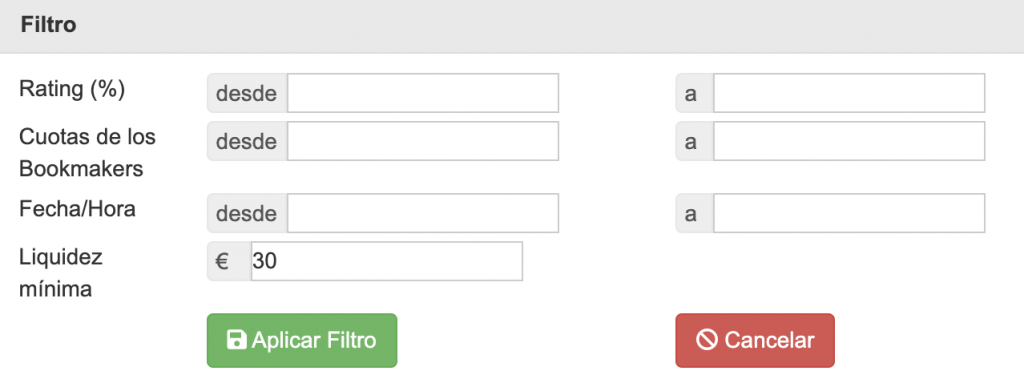Click the ban circle icon on Cancelar
The image size is (1024, 383).
[707, 340]
